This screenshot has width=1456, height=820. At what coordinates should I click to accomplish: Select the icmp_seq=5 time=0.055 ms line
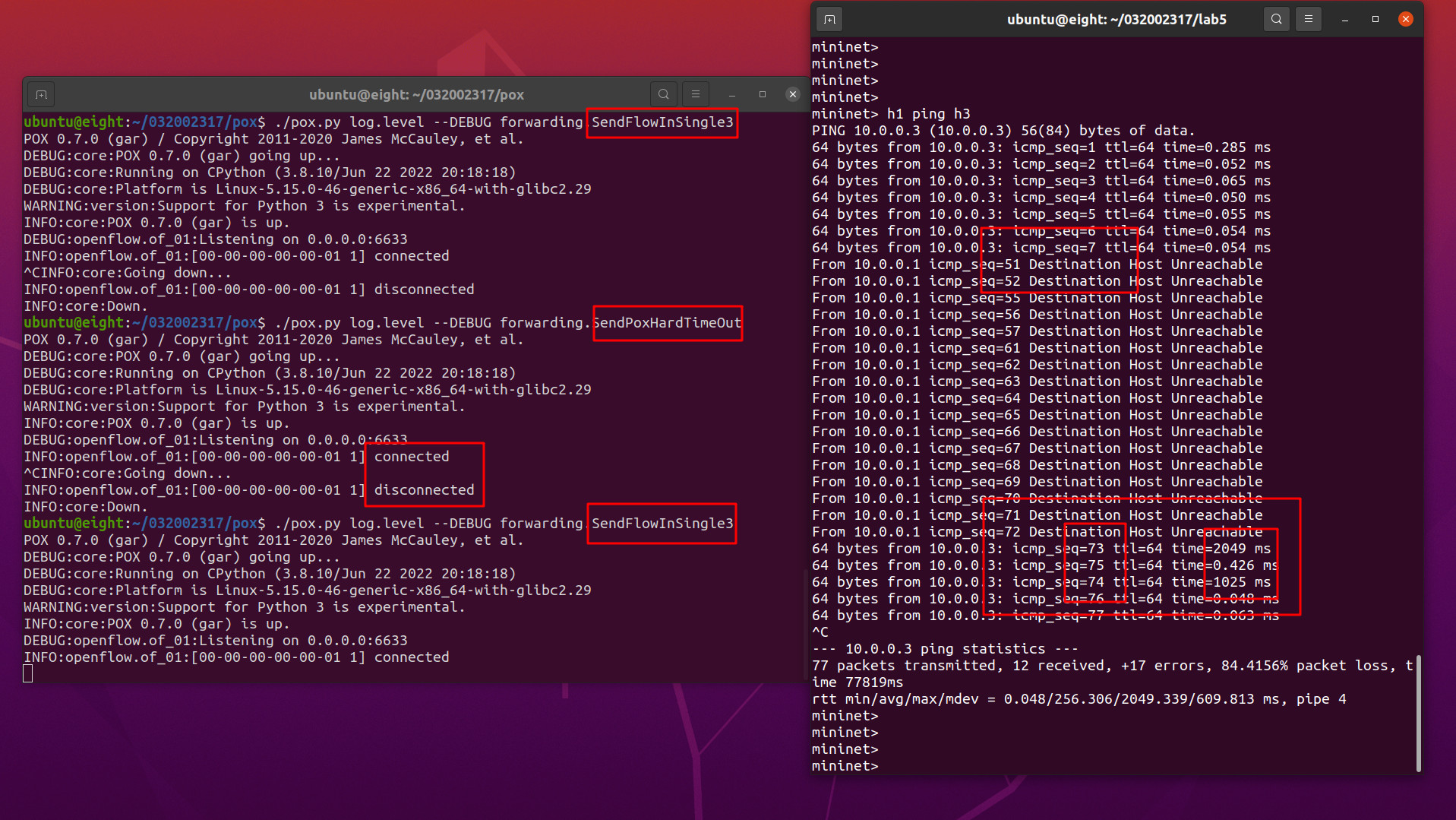tap(1041, 214)
